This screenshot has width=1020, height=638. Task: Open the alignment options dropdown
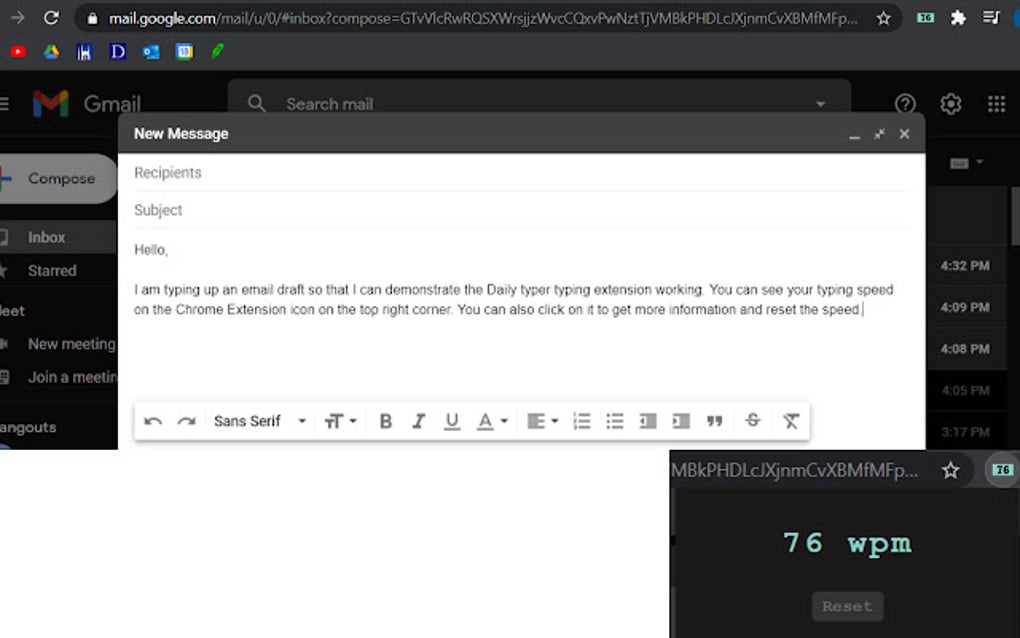pyautogui.click(x=541, y=421)
